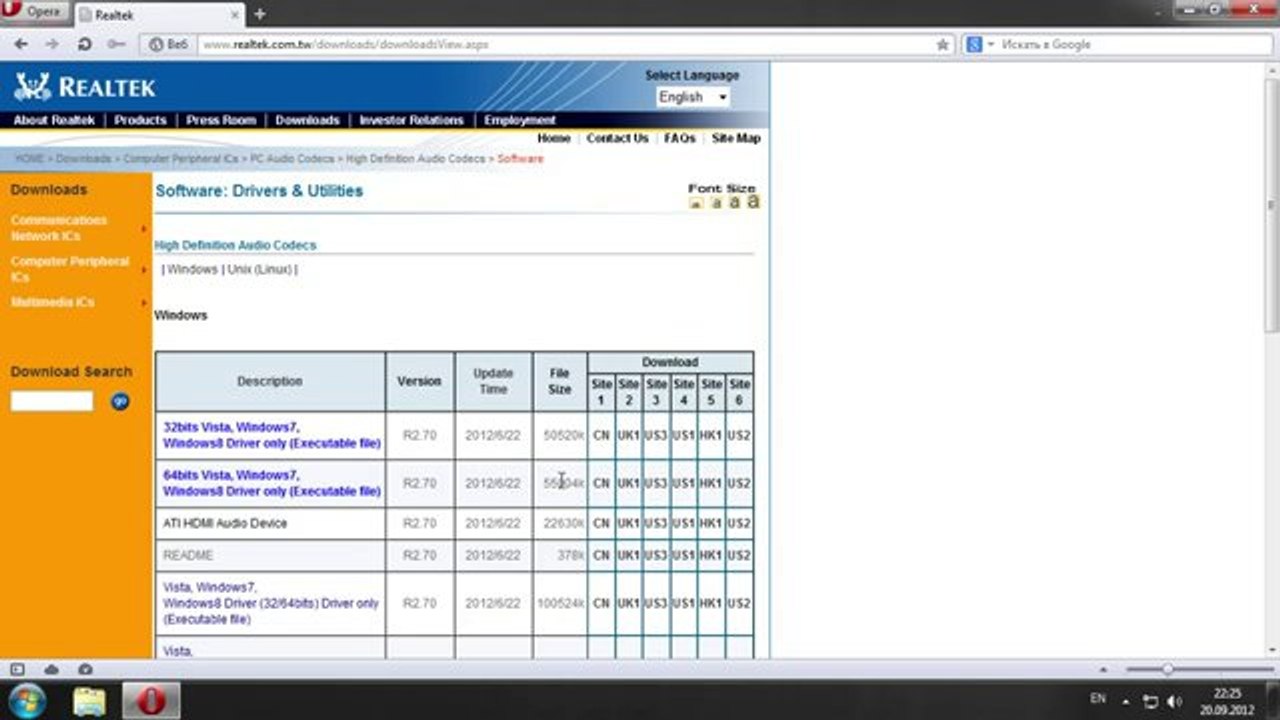Open the password wand key icon

pos(116,45)
